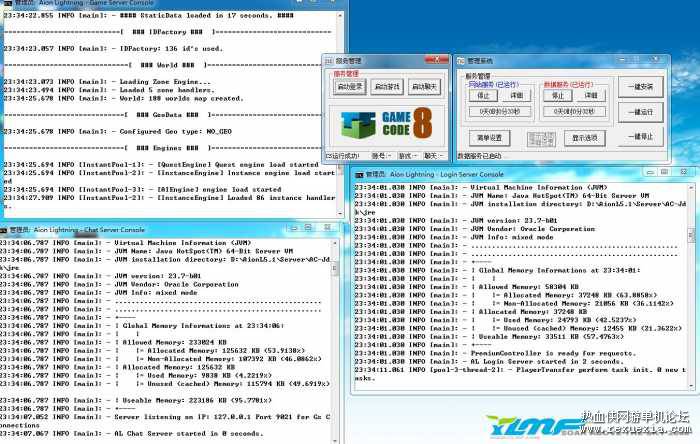The image size is (700, 444).
Task: Click the CS运行成功 status bar text
Action: [x=343, y=156]
